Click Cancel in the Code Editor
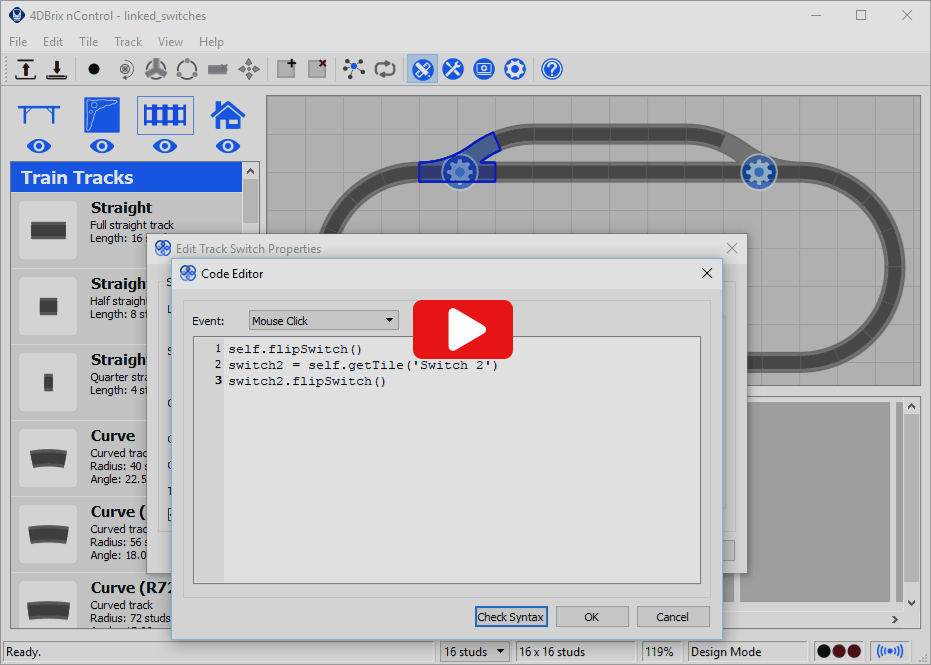The height and width of the screenshot is (665, 931). [x=673, y=617]
